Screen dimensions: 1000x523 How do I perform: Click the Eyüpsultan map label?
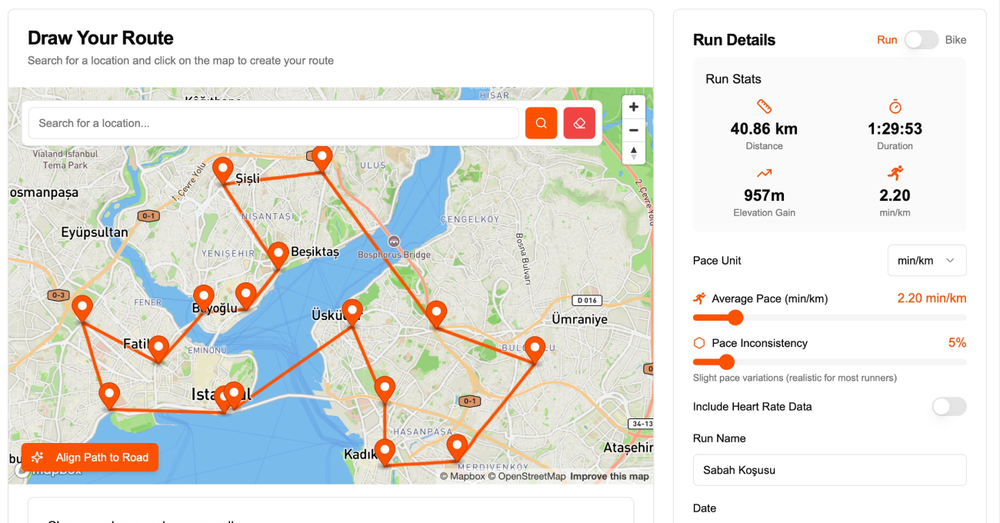coord(94,233)
